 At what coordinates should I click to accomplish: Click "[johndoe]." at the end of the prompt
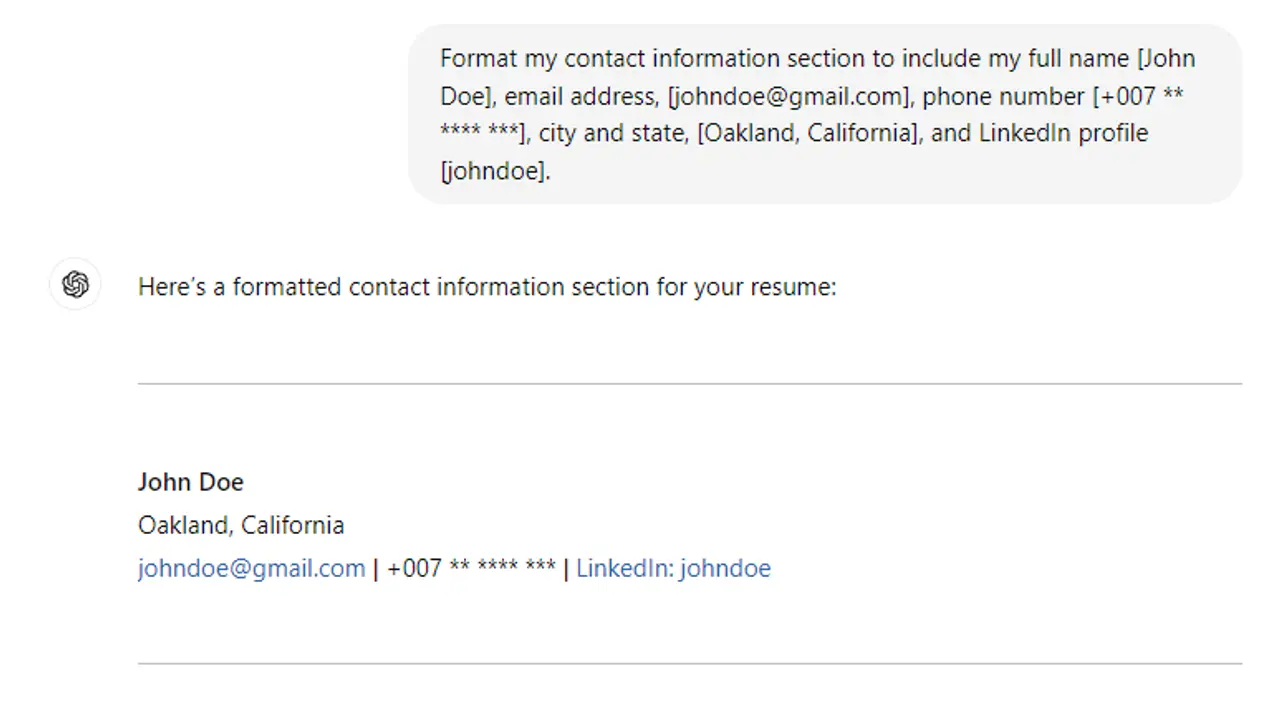pyautogui.click(x=495, y=171)
